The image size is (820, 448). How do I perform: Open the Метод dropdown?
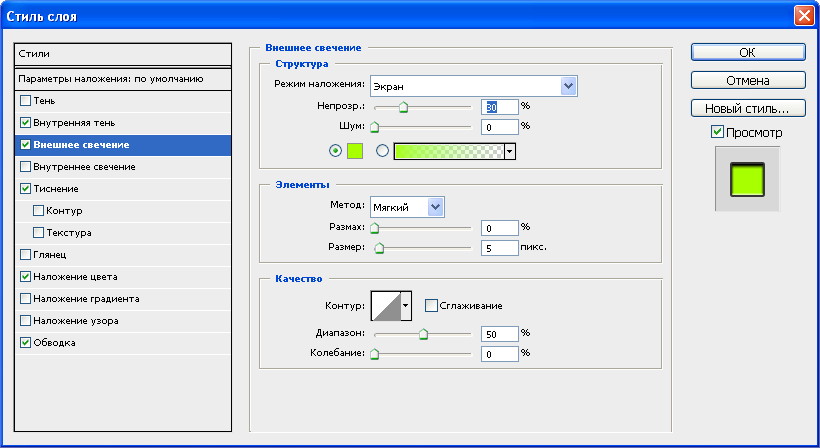tap(407, 207)
